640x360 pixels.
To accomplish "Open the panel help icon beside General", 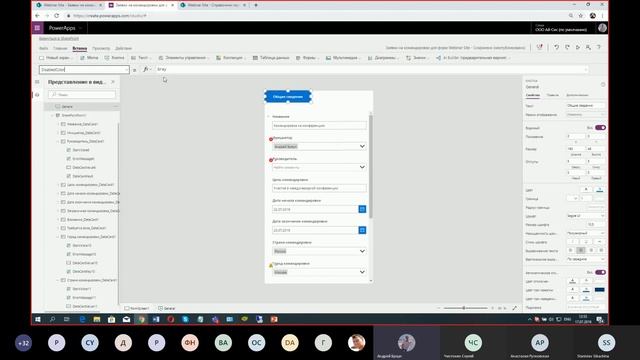I will (603, 84).
